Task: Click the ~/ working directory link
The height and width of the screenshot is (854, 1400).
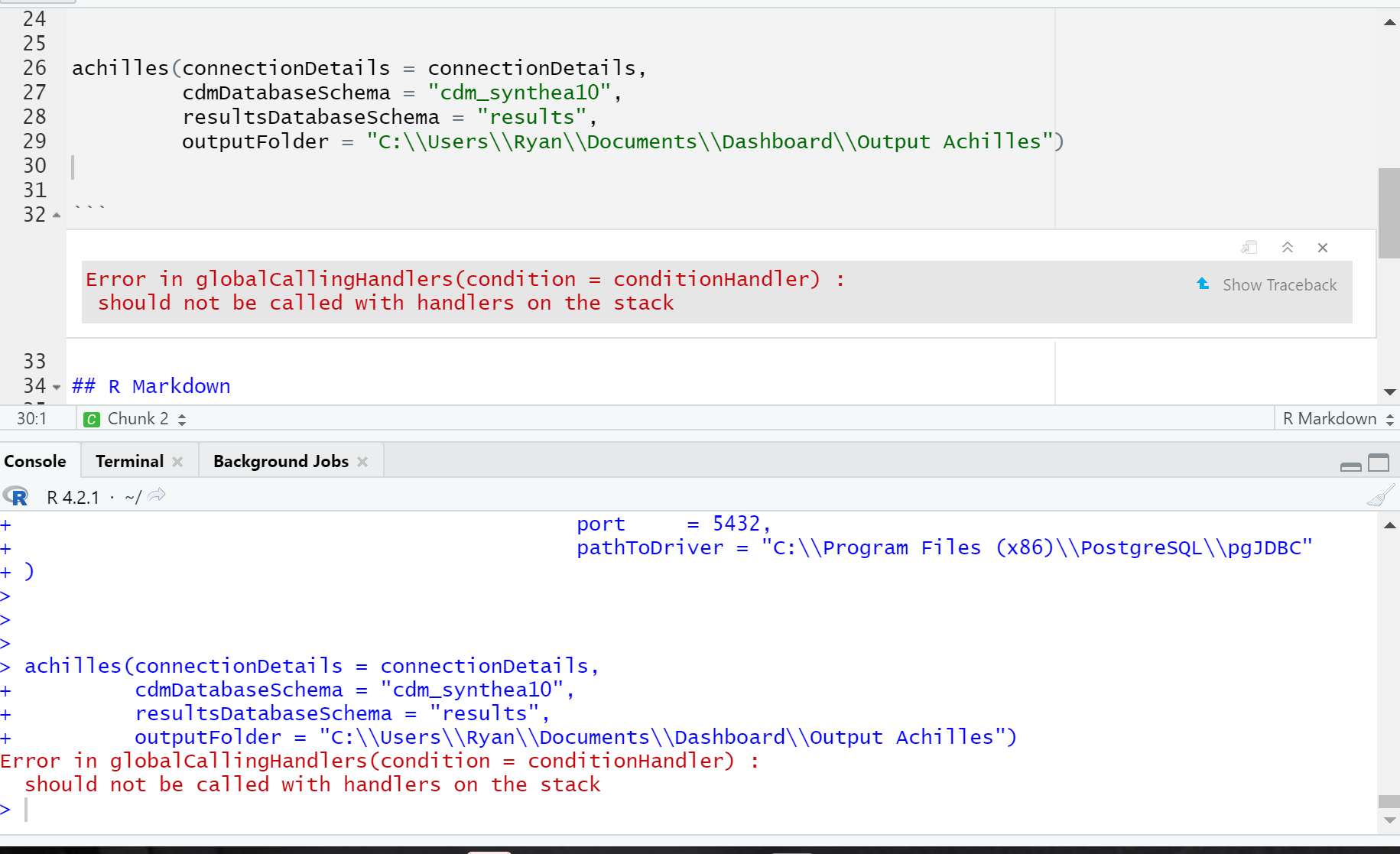Action: coord(132,497)
